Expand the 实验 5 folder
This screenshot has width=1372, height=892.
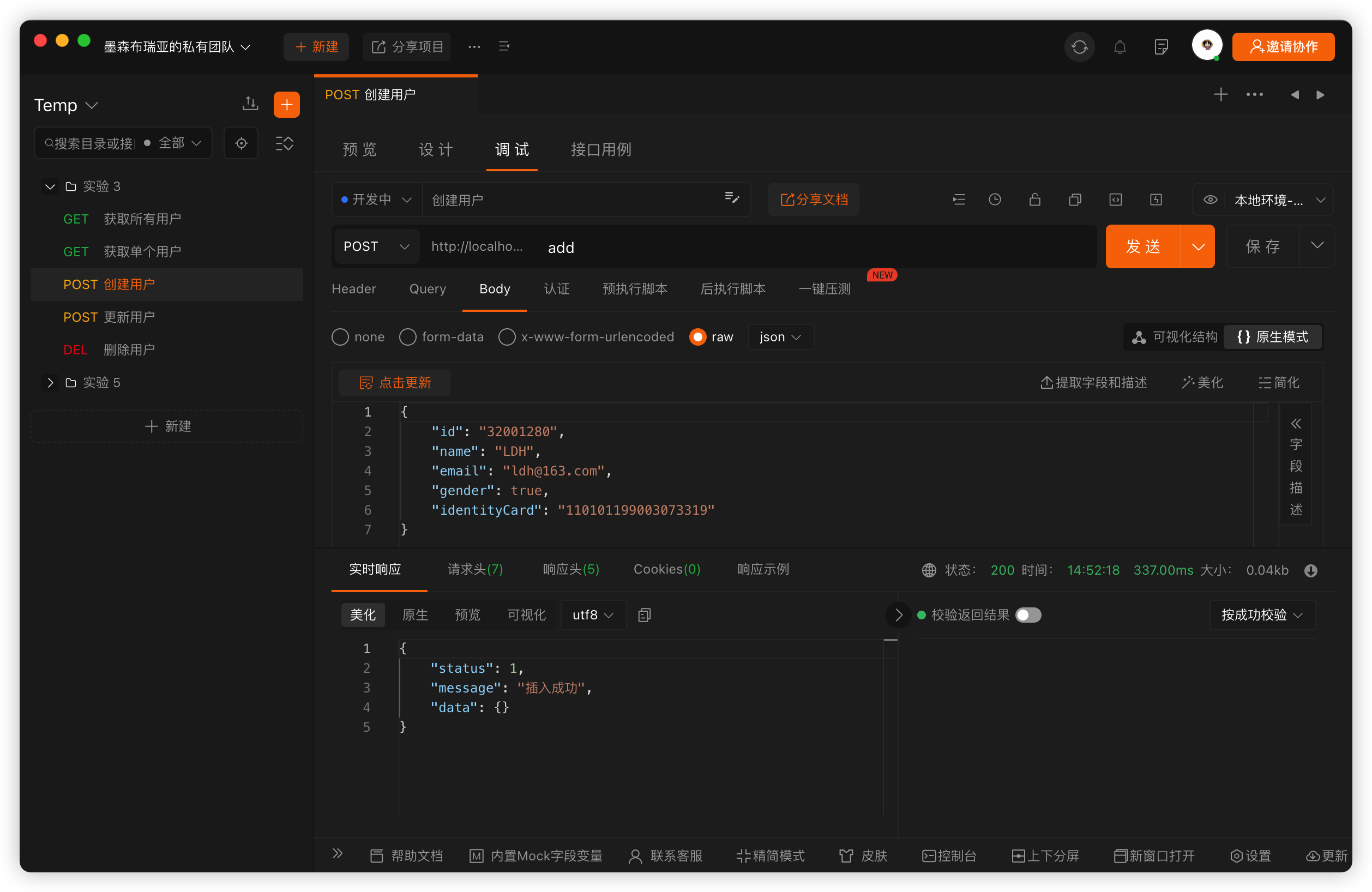(x=50, y=383)
